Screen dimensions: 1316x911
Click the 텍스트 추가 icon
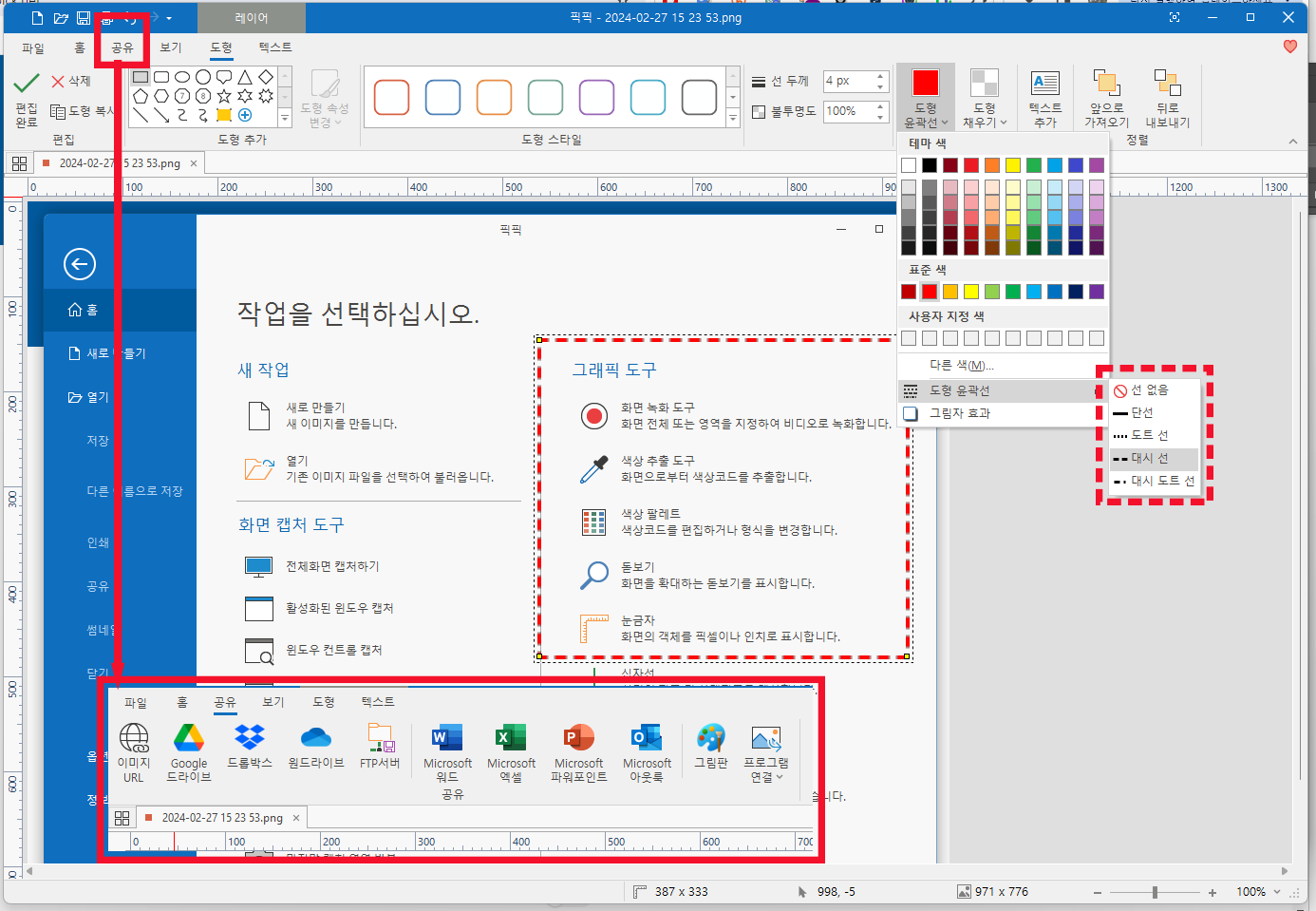coord(1045,84)
